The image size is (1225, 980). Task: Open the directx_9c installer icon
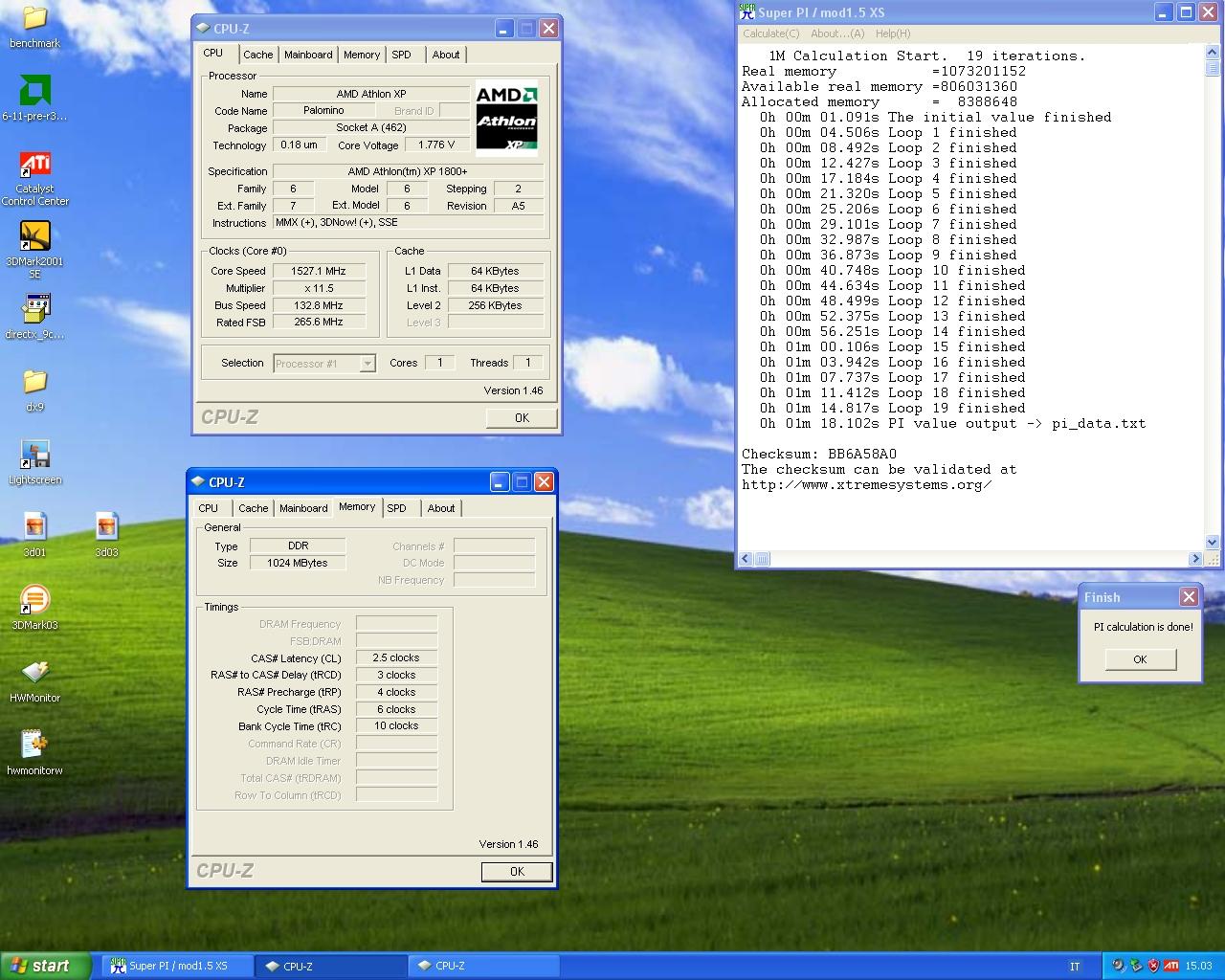pyautogui.click(x=34, y=317)
